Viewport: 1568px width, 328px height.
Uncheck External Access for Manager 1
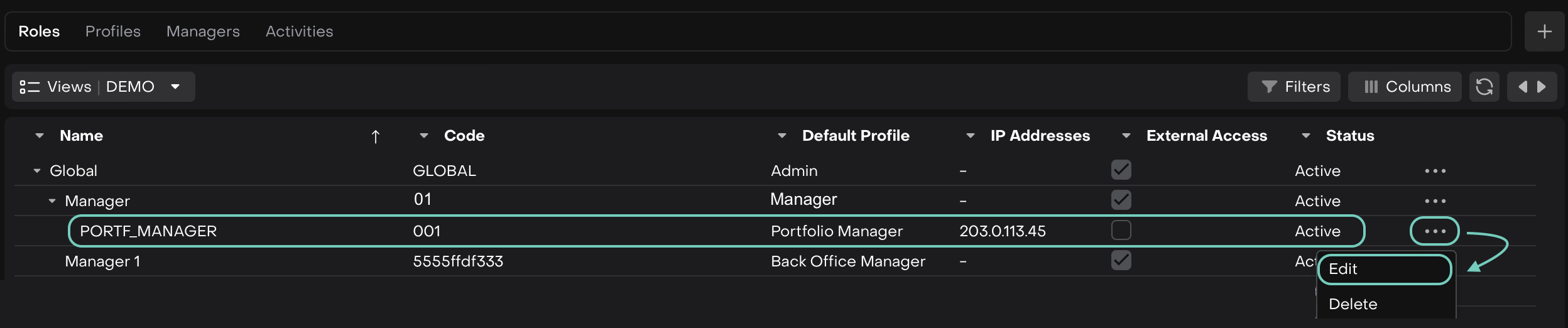tap(1121, 260)
